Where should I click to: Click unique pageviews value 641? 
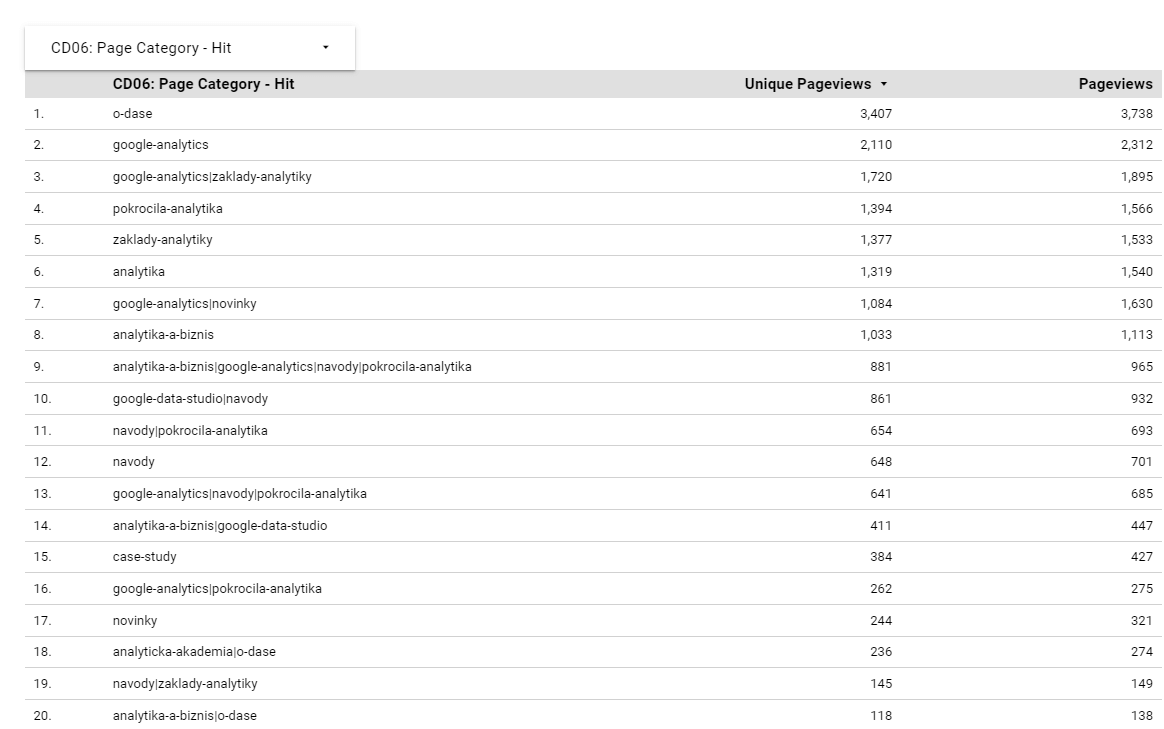881,494
